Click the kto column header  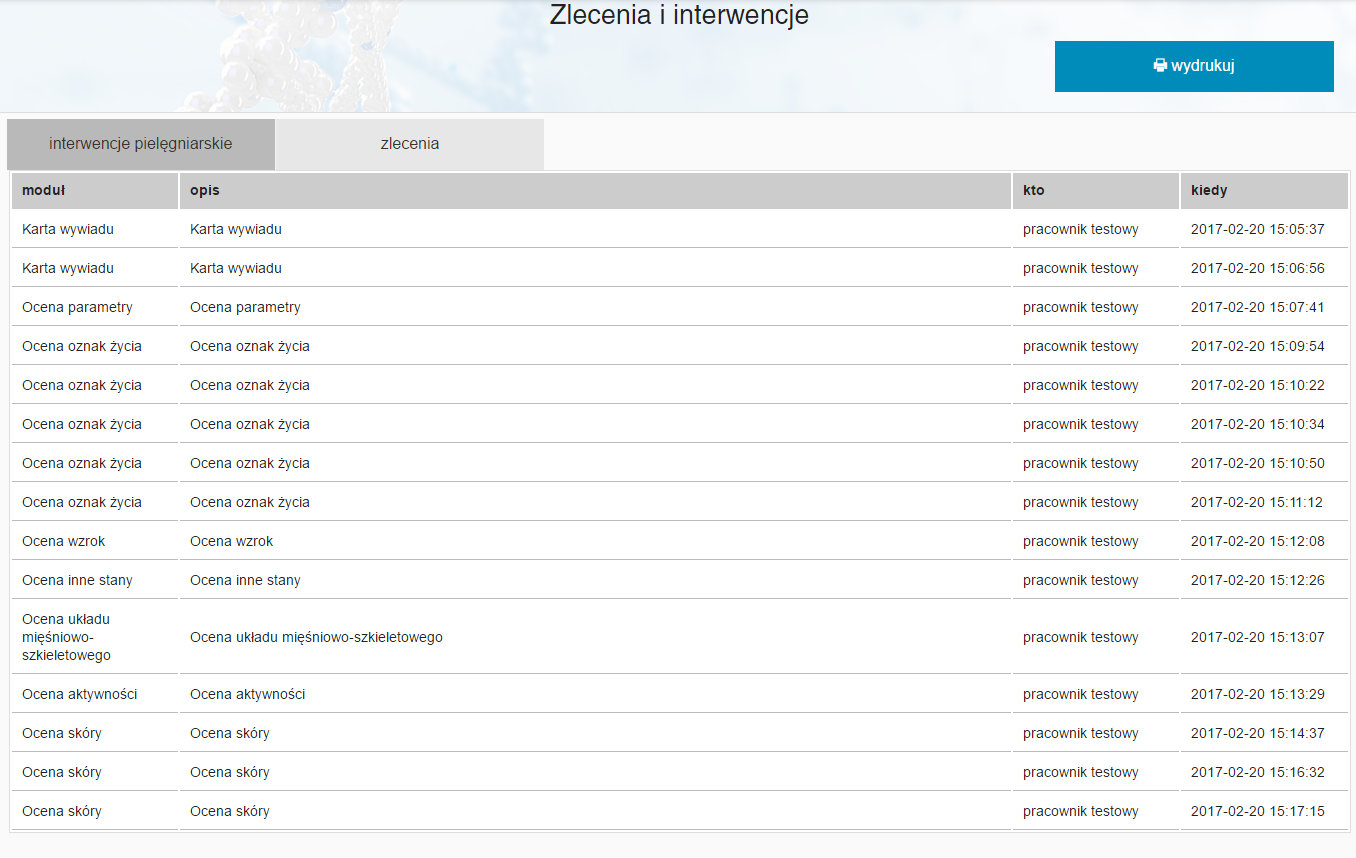coord(1096,190)
